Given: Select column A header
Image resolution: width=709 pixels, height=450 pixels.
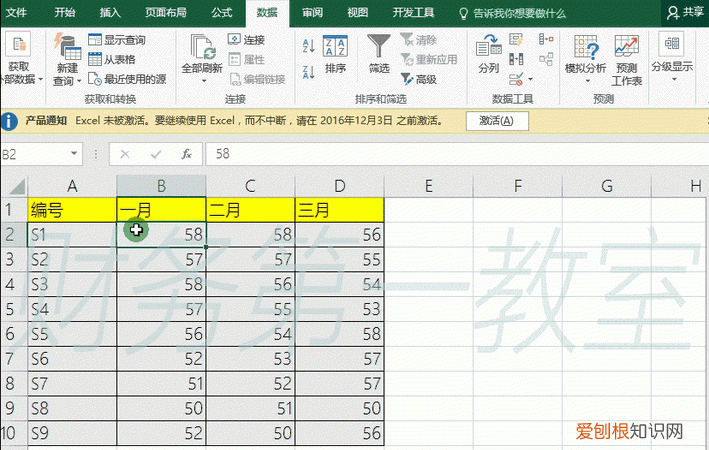Looking at the screenshot, I should (x=72, y=186).
